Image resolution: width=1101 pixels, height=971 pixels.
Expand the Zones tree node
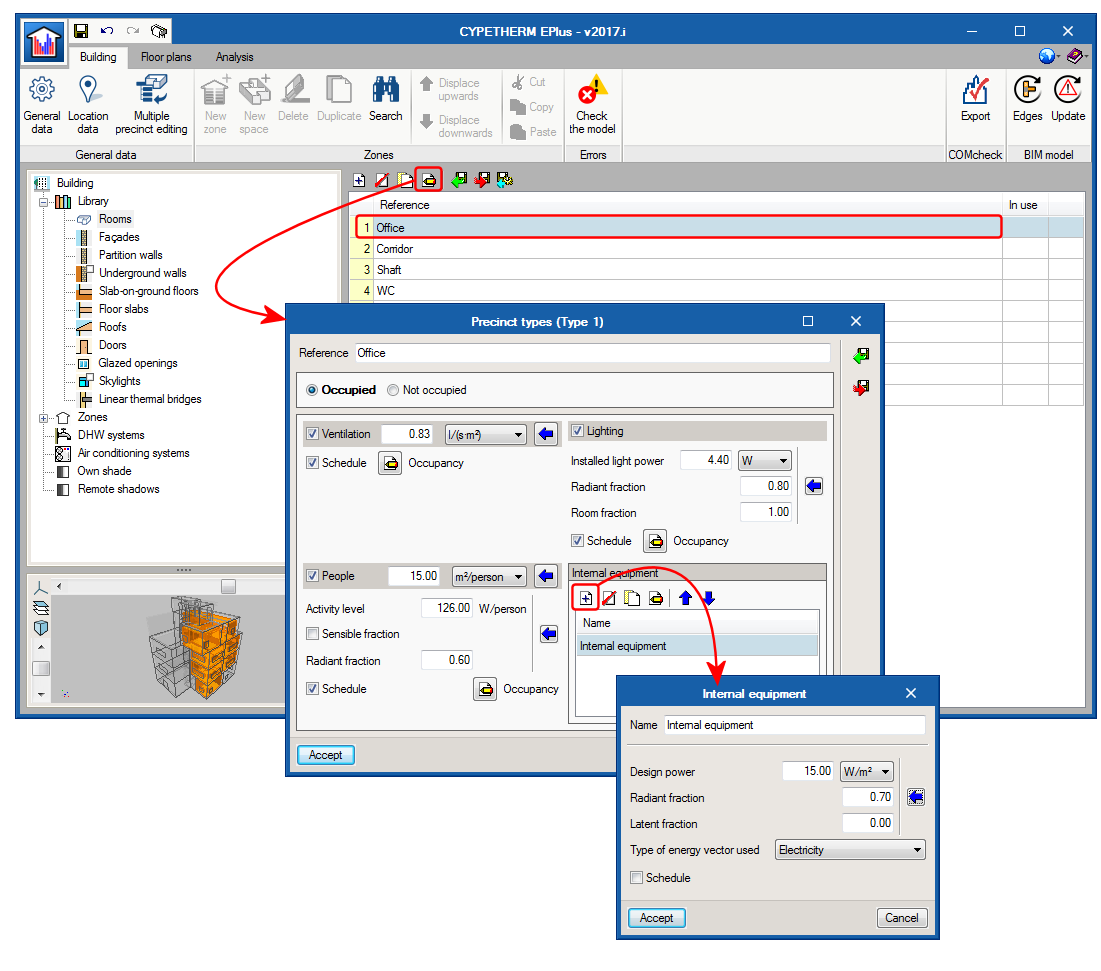pos(43,417)
